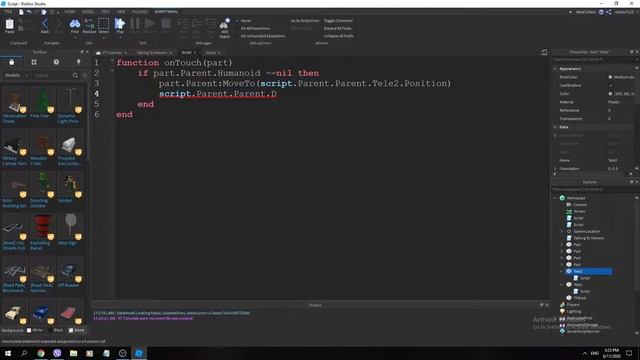Screen dimensions: 640x360
Task: Click Toggle Comment action
Action: coord(338,20)
